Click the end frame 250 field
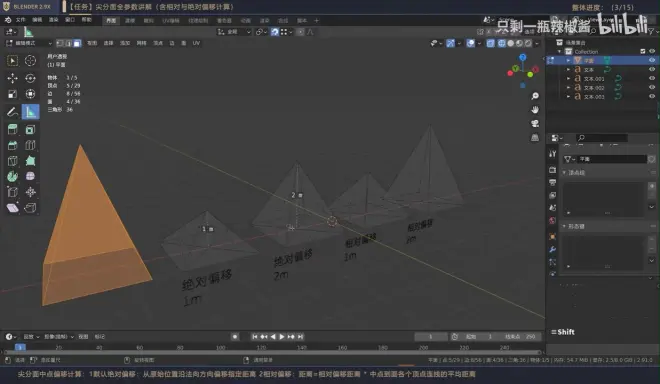 (520, 336)
